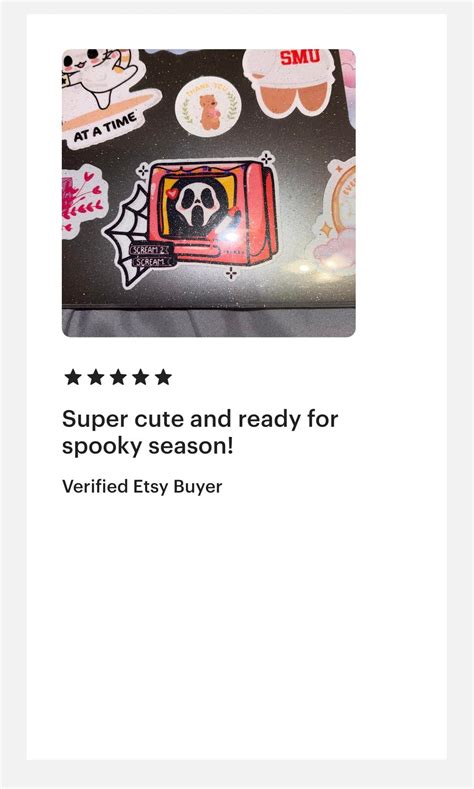Open the buyer's review photo
Image resolution: width=474 pixels, height=789 pixels.
click(x=209, y=193)
